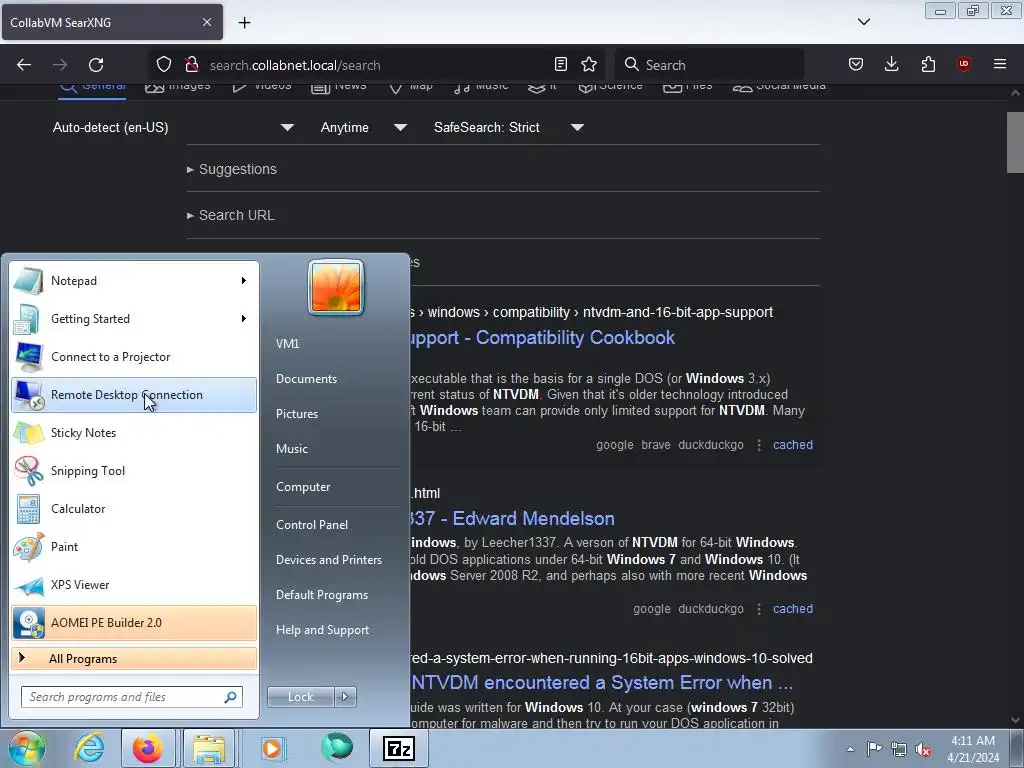This screenshot has width=1024, height=768.
Task: Open Windows Media Player from the taskbar
Action: (272, 748)
